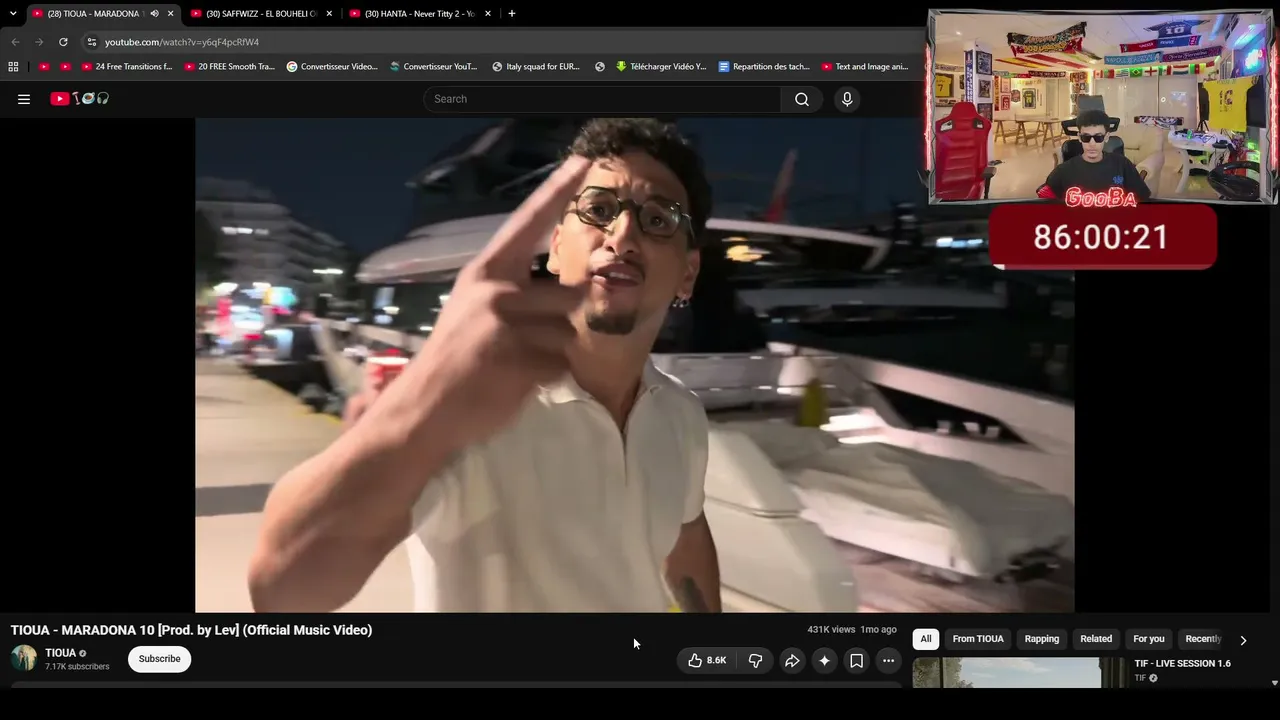Image resolution: width=1280 pixels, height=720 pixels.
Task: Start voice search with the microphone
Action: 847,99
